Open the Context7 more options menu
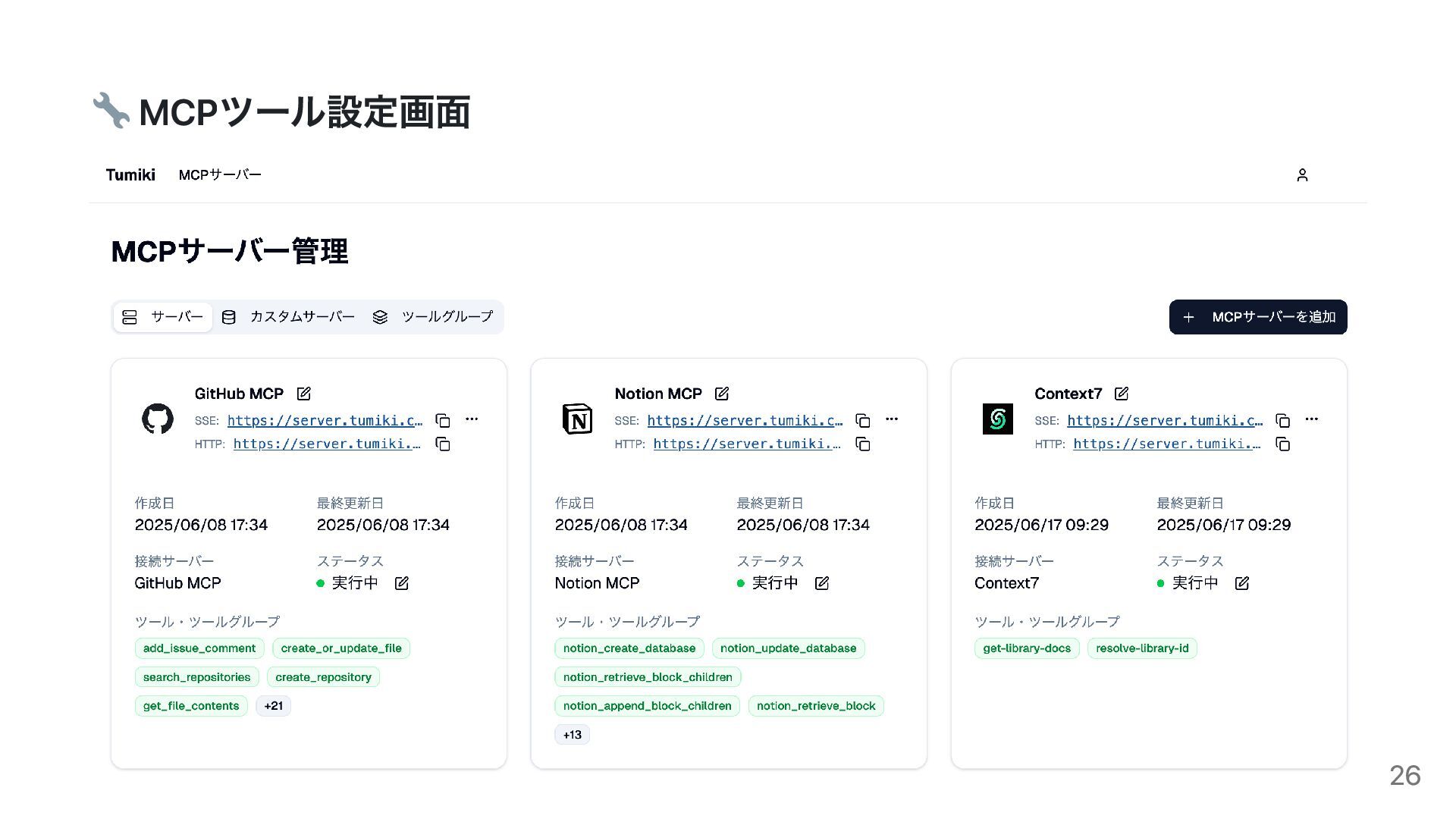The height and width of the screenshot is (819, 1456). [1312, 419]
